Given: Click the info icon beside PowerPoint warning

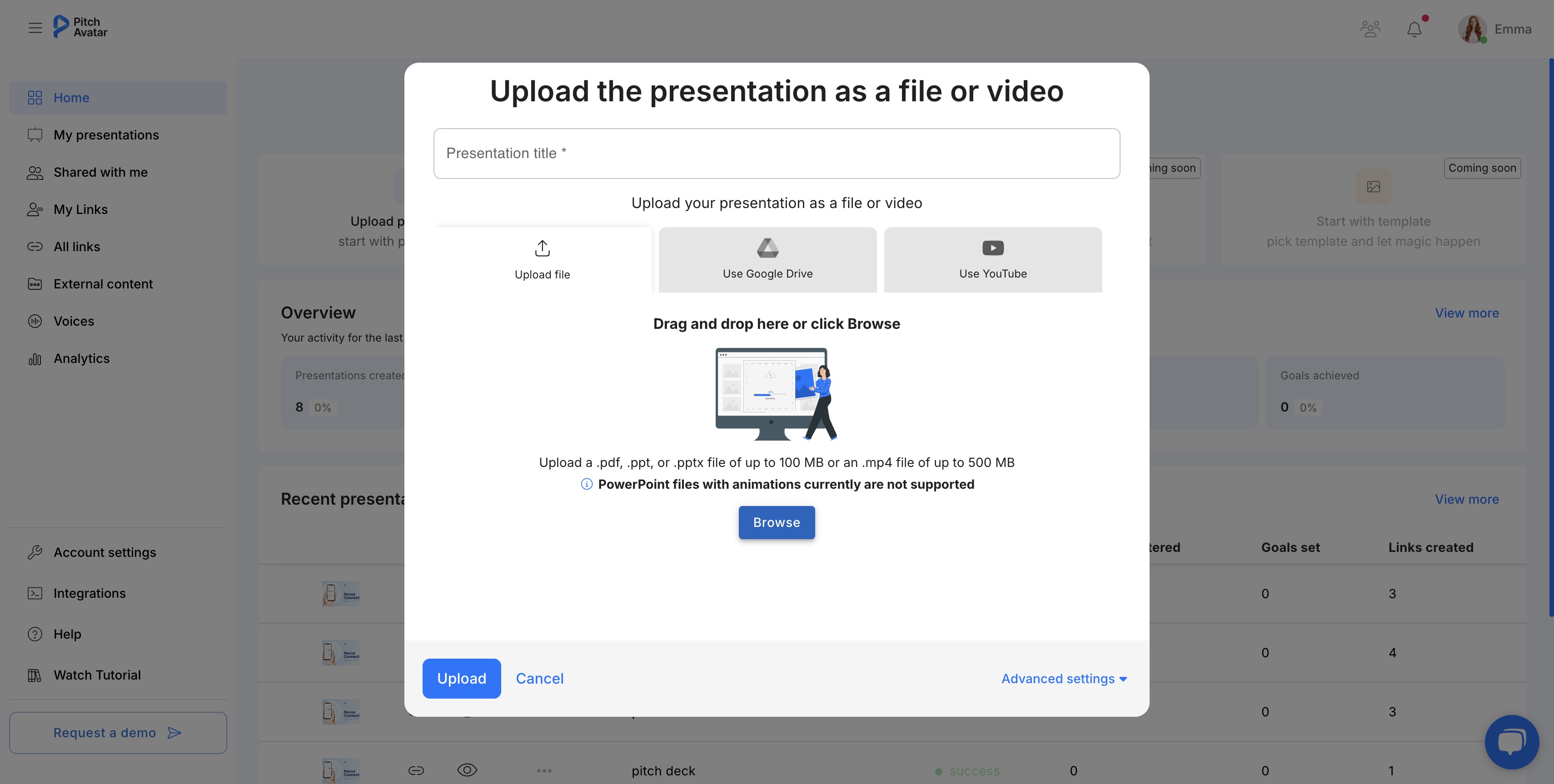Looking at the screenshot, I should point(586,484).
